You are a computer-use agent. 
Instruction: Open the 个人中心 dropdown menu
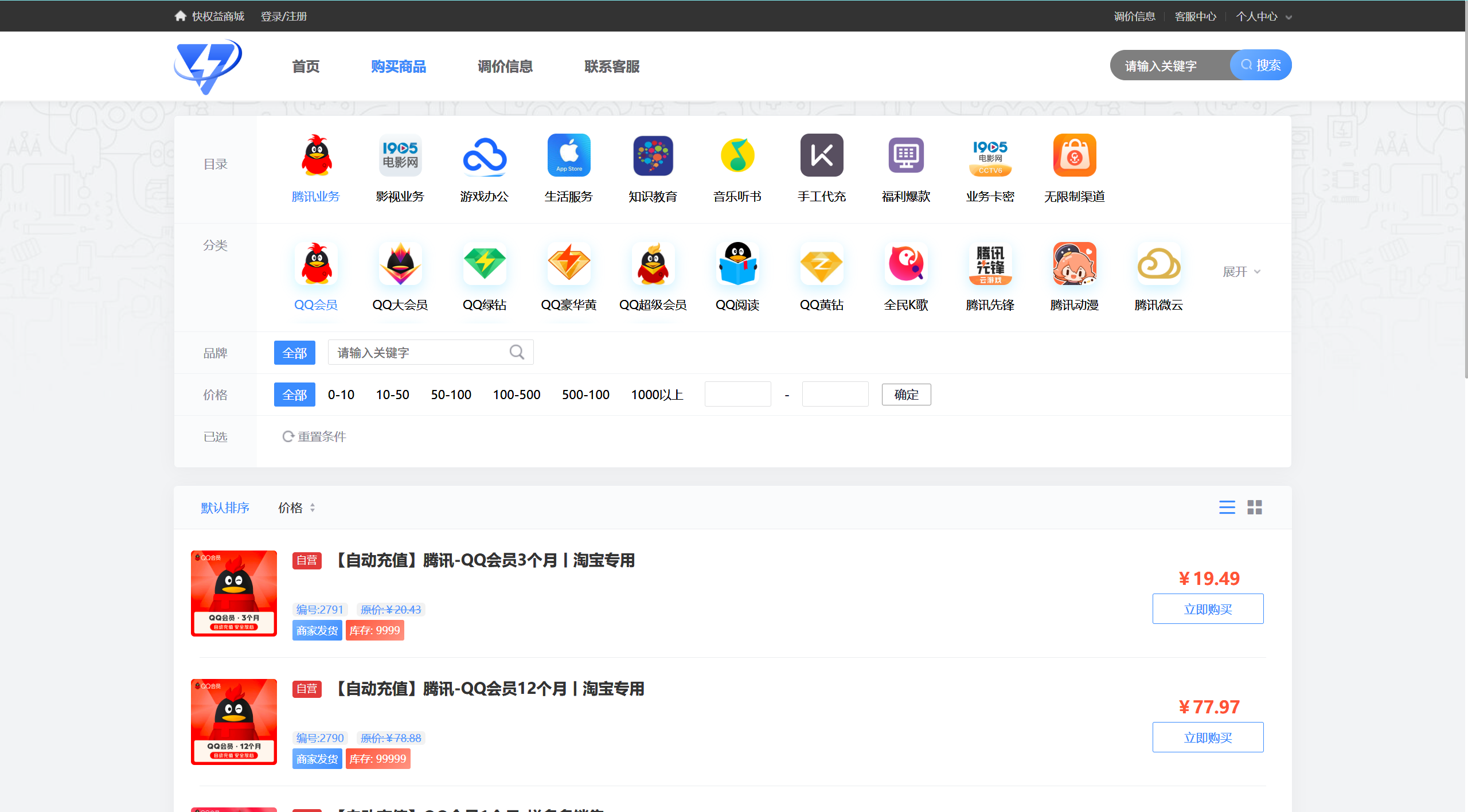pyautogui.click(x=1263, y=17)
